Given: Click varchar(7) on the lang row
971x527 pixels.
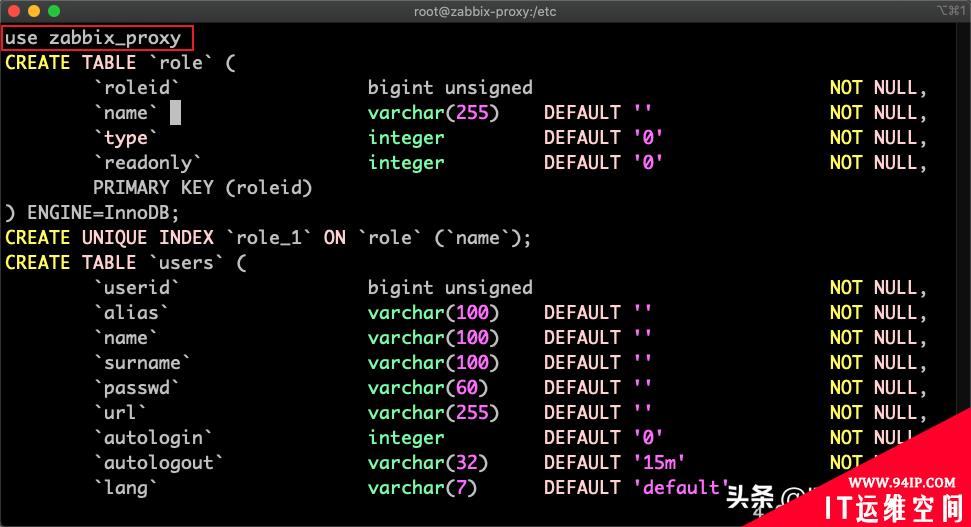Looking at the screenshot, I should pos(422,487).
